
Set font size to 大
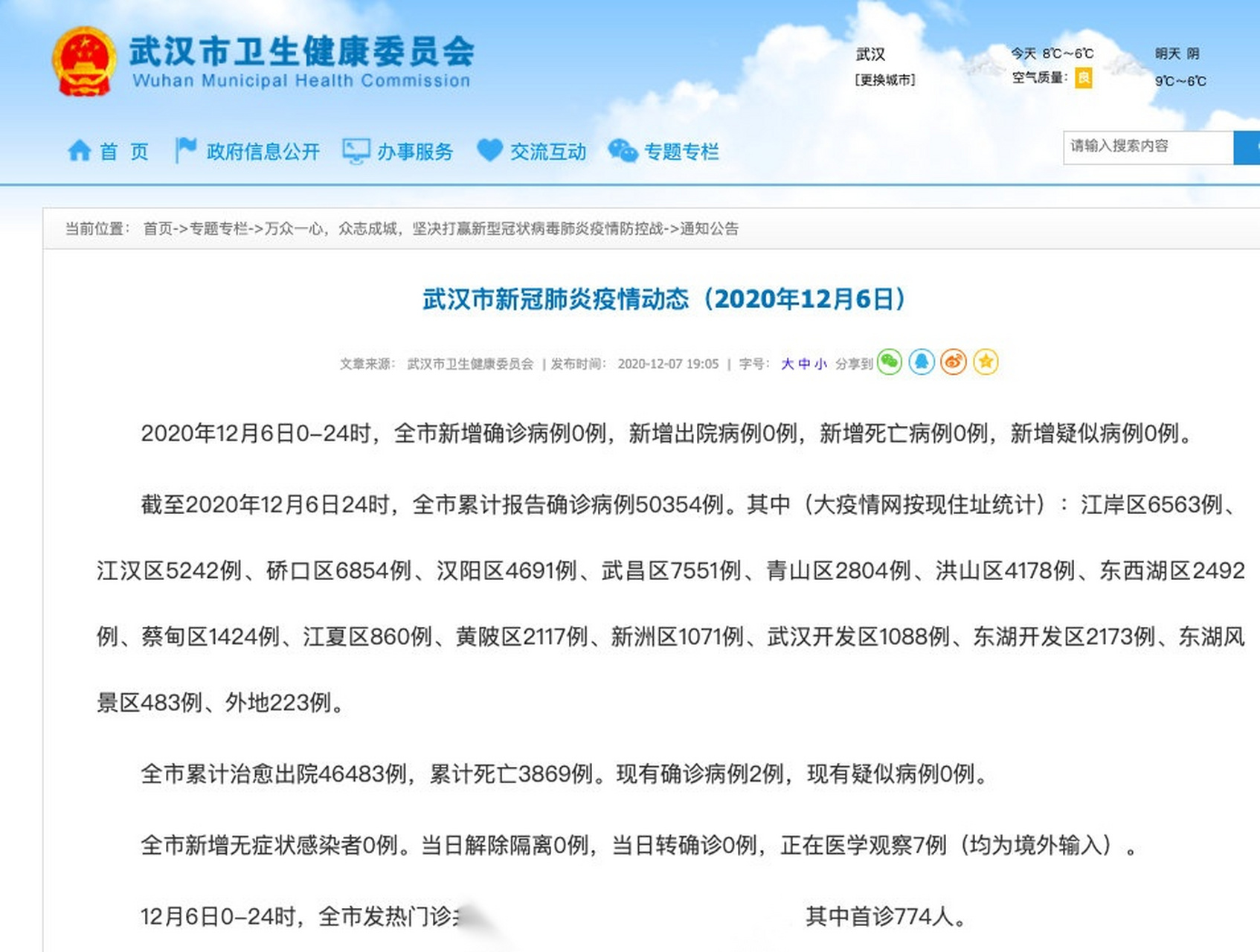click(x=787, y=364)
